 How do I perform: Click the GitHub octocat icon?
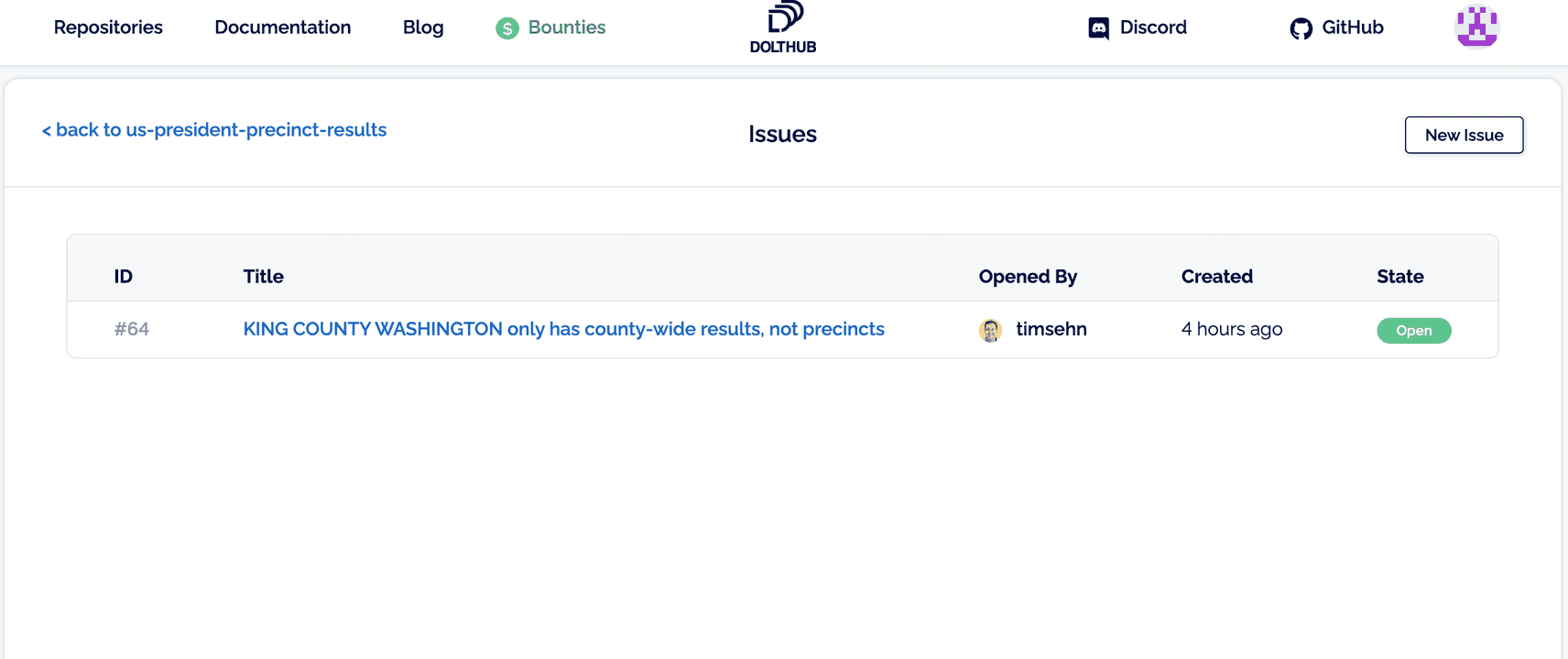point(1301,28)
